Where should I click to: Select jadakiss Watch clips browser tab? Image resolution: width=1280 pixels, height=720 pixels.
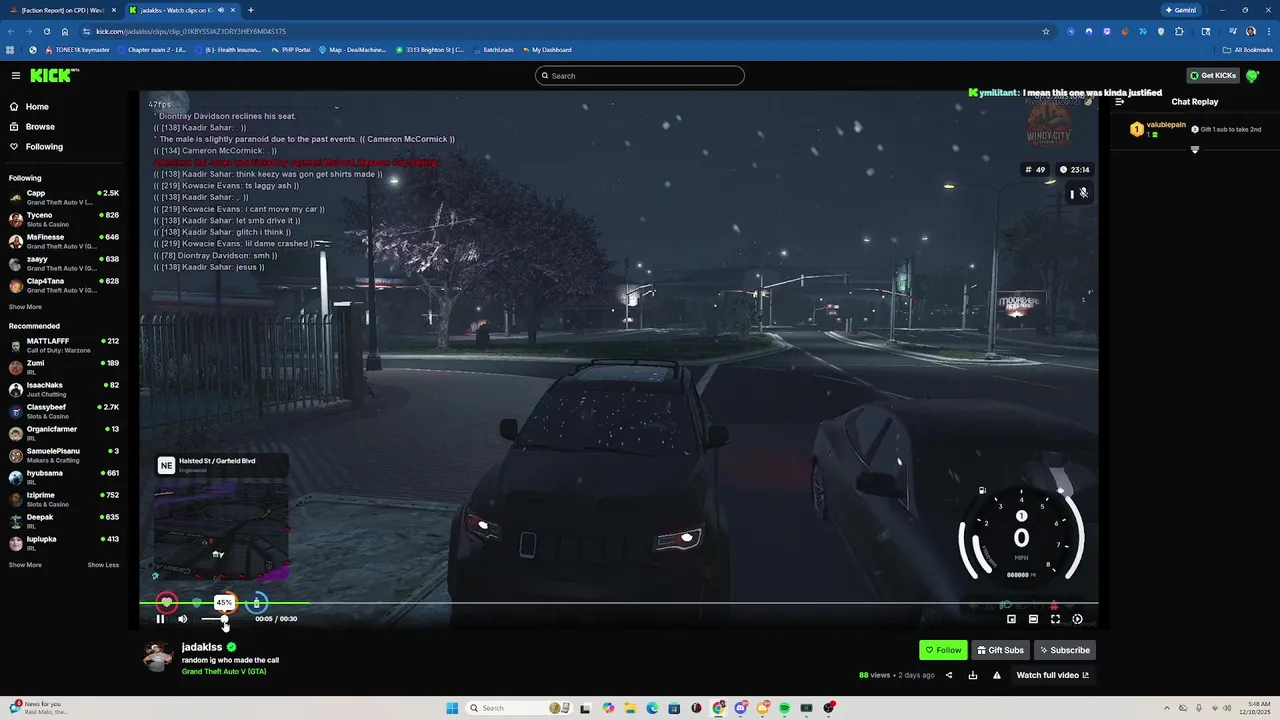[180, 10]
